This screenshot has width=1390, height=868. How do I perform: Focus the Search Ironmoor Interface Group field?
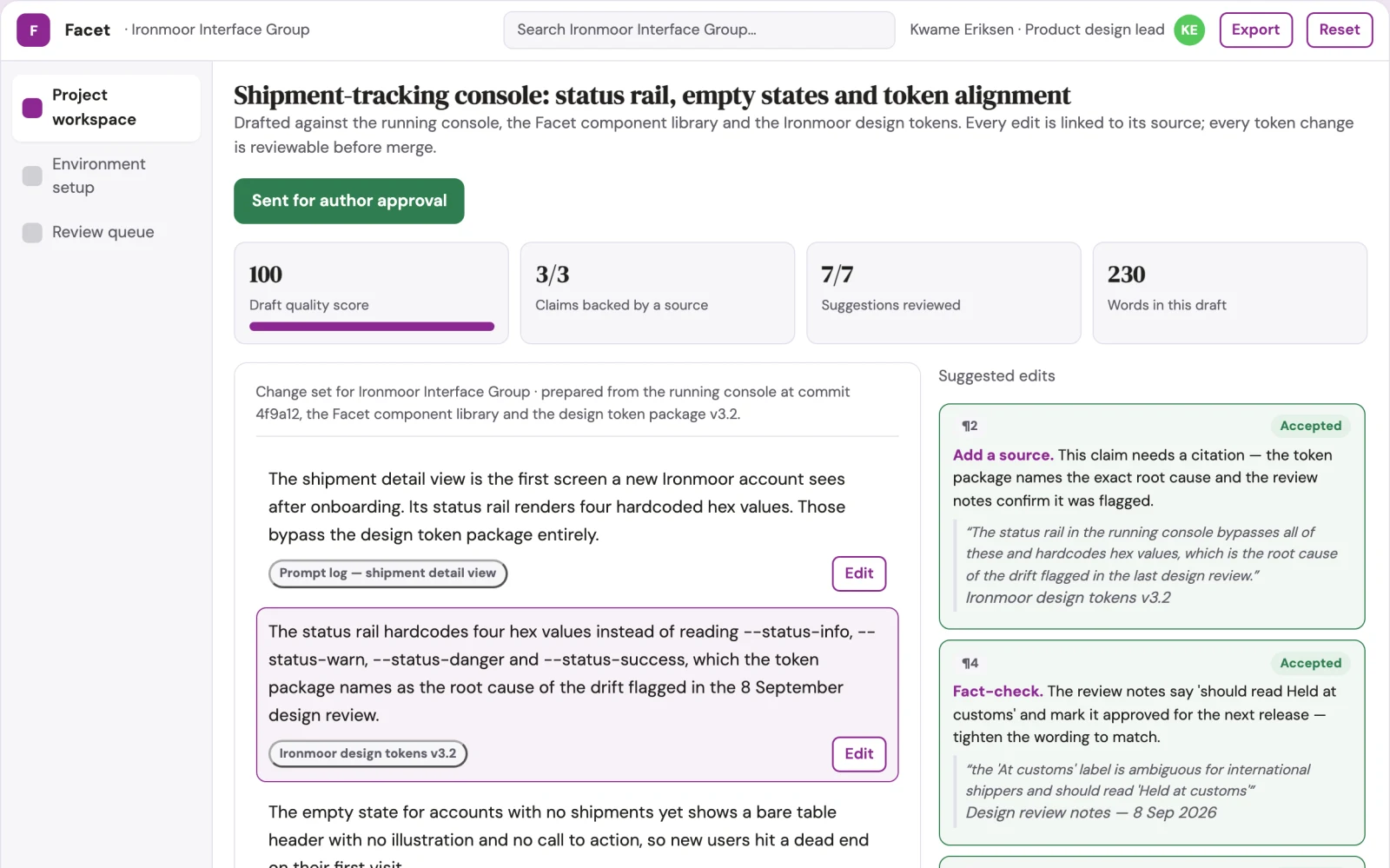click(698, 30)
